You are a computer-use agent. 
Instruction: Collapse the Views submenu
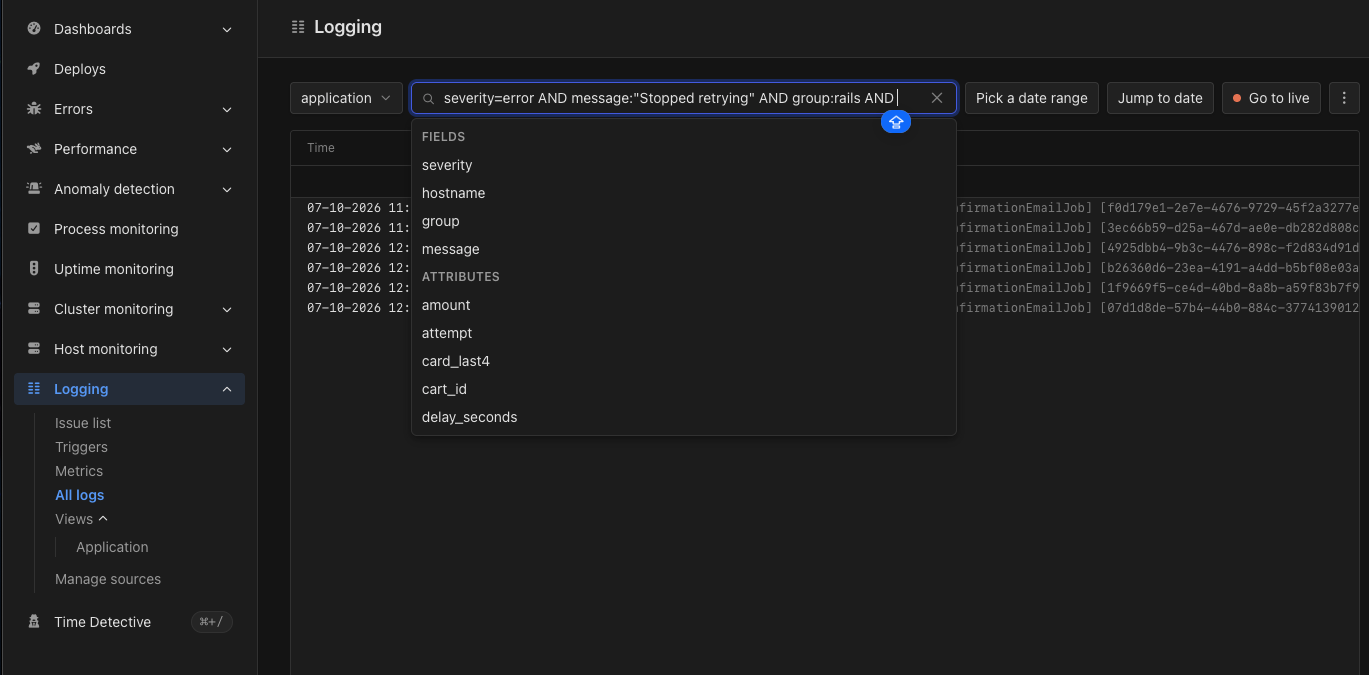coord(103,519)
